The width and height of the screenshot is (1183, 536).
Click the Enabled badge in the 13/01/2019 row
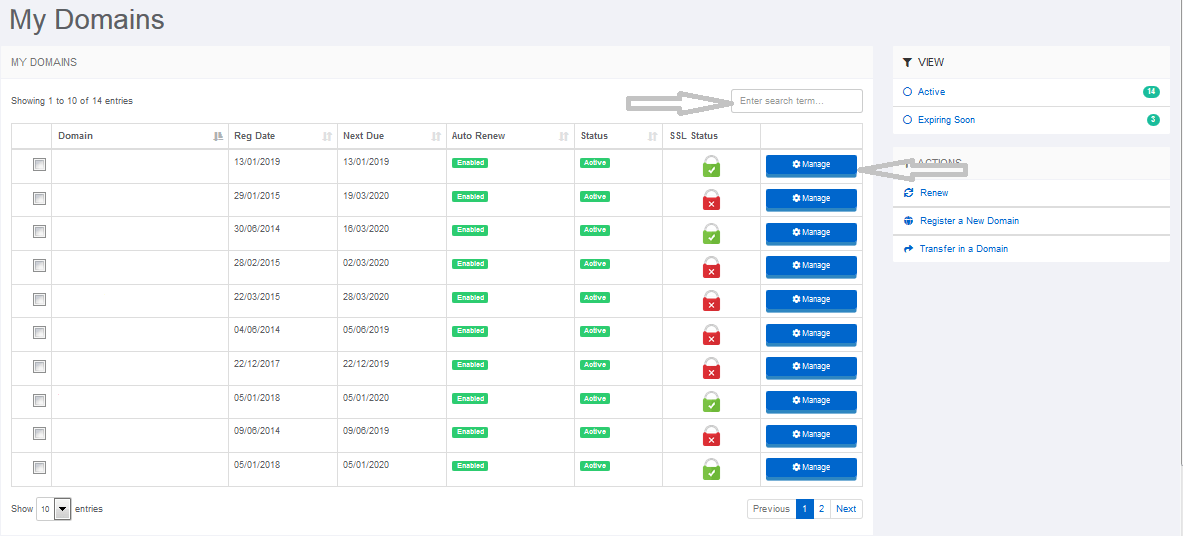470,163
